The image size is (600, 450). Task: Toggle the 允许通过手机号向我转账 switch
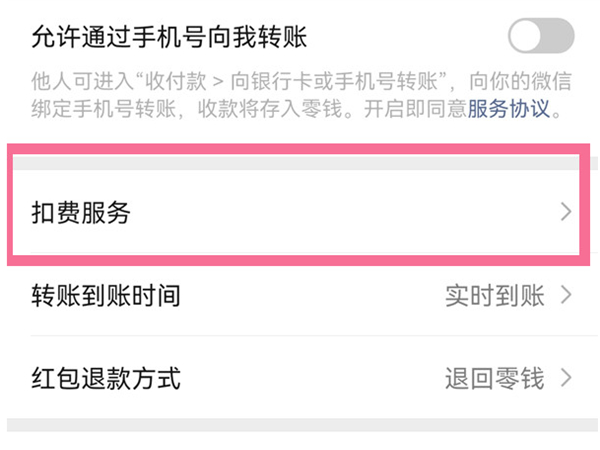541,37
